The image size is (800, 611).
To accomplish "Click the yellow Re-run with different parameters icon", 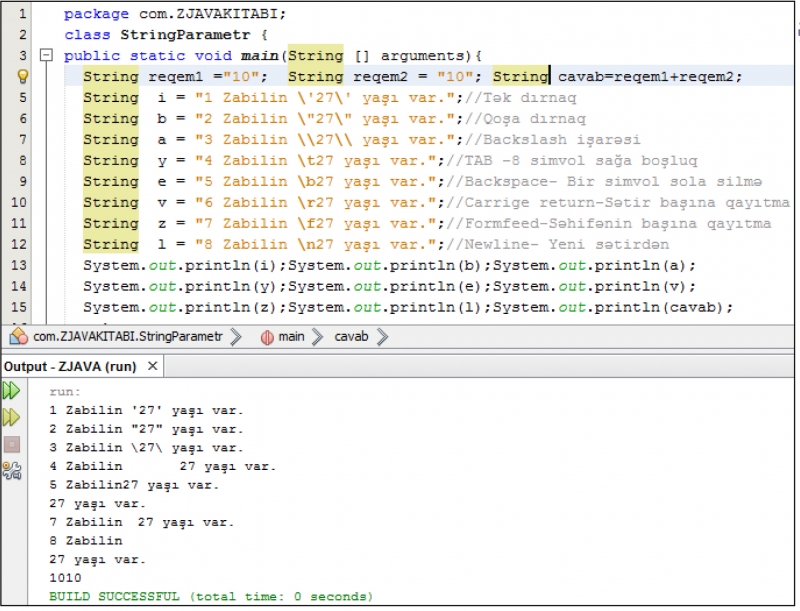I will (11, 417).
